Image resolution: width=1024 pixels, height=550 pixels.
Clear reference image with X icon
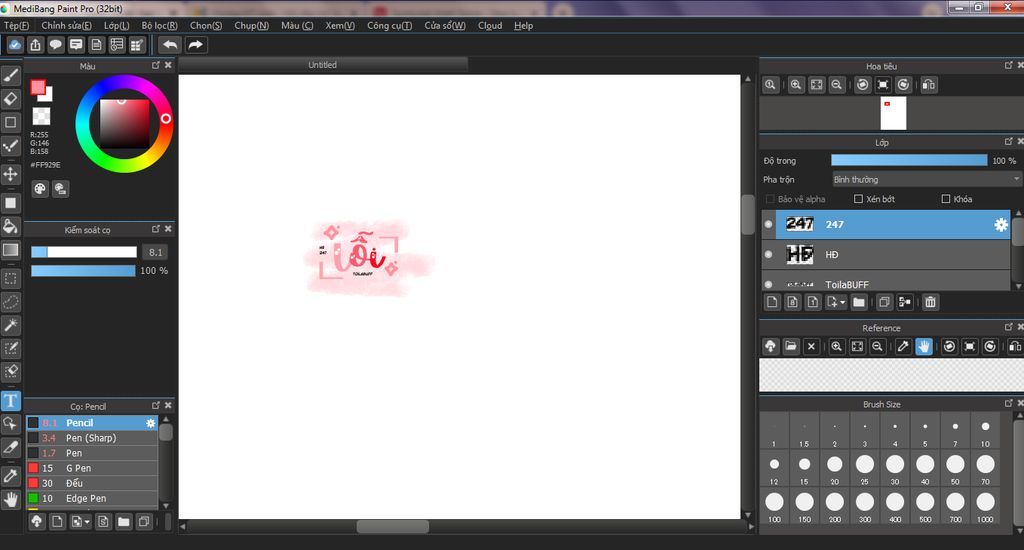811,346
